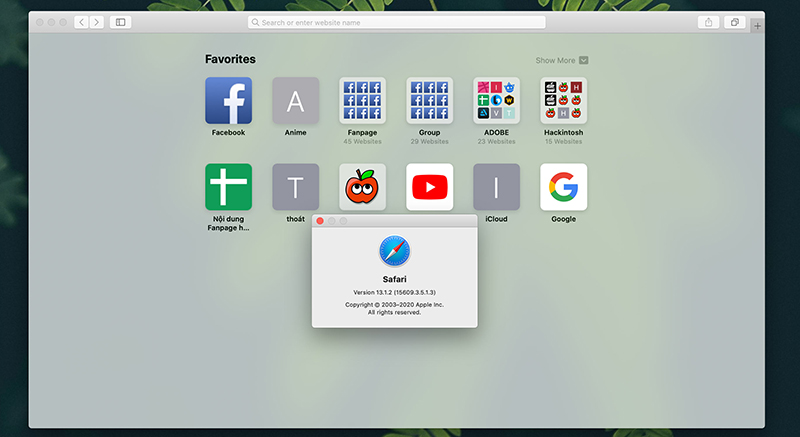The width and height of the screenshot is (800, 437).
Task: Open the thoát favorite tile
Action: pos(295,187)
